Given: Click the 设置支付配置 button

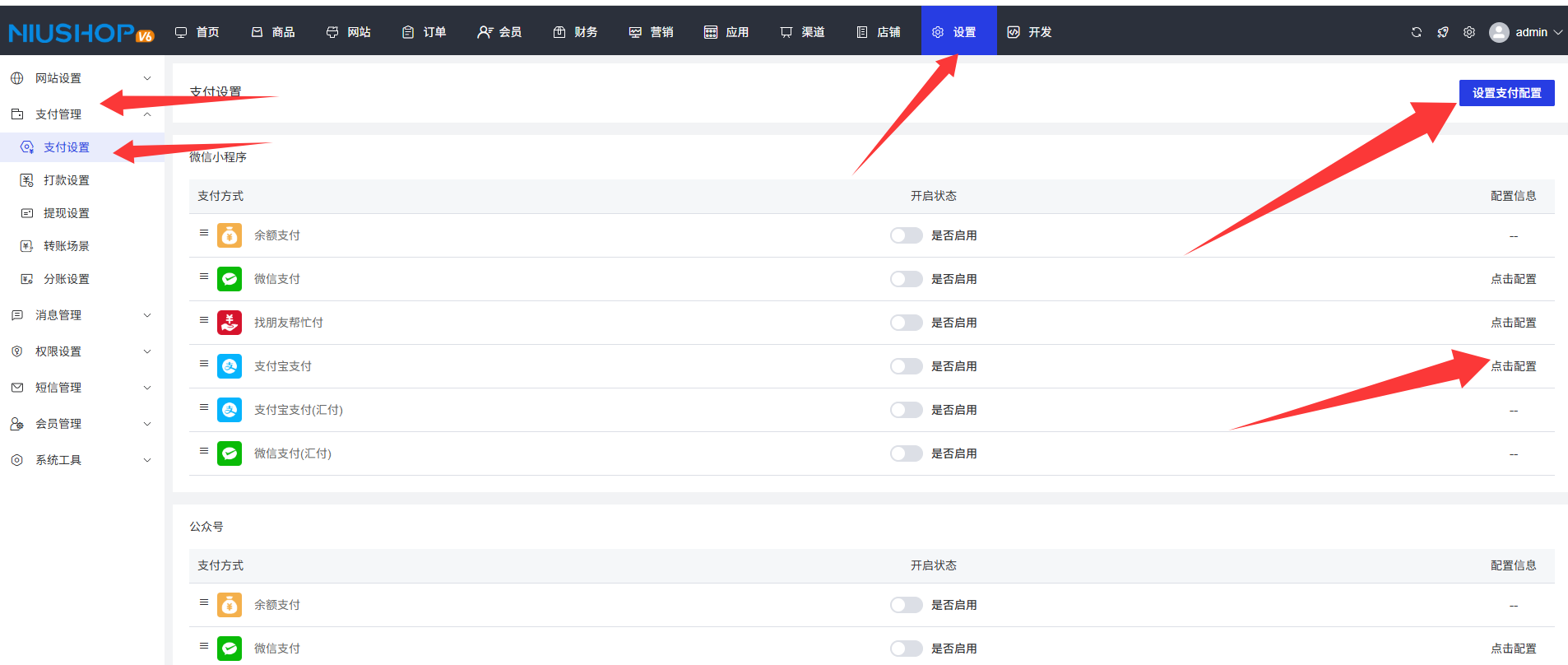Looking at the screenshot, I should (1507, 93).
